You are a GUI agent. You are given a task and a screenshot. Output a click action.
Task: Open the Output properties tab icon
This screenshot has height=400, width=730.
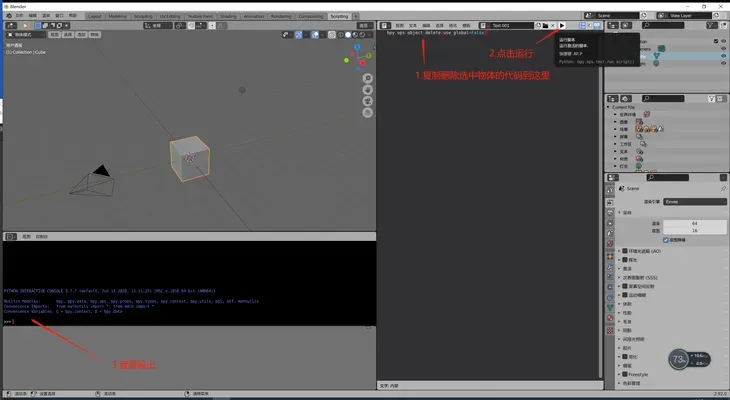pyautogui.click(x=610, y=213)
